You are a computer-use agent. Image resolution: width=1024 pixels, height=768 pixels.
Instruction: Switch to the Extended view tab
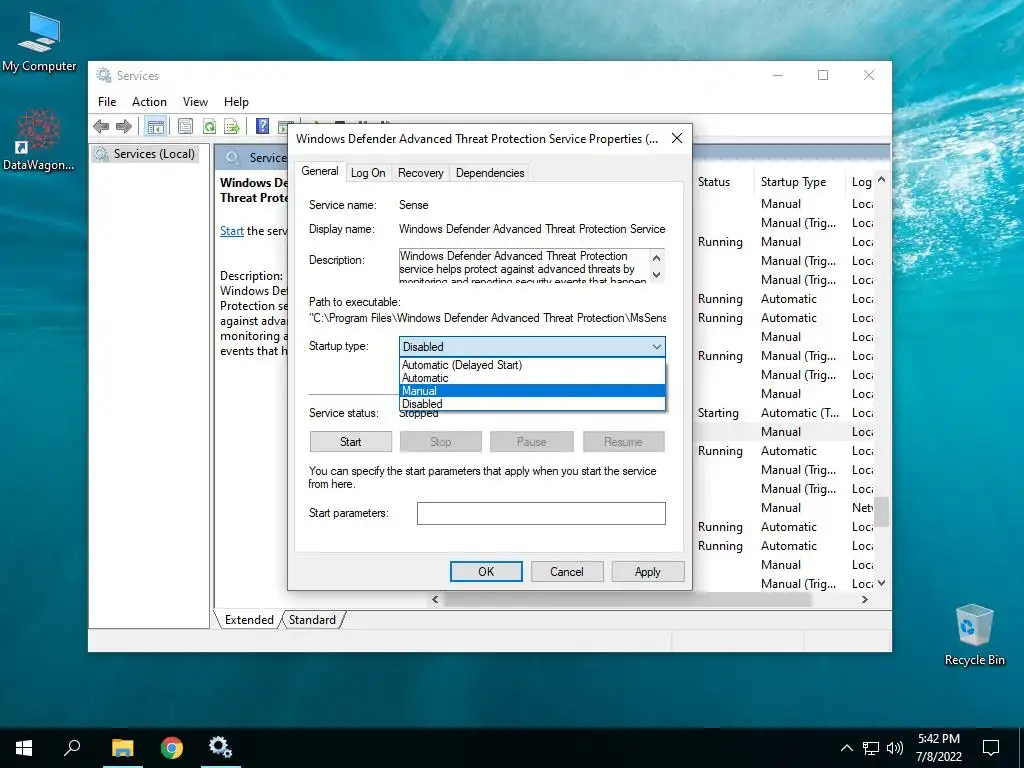(x=249, y=620)
